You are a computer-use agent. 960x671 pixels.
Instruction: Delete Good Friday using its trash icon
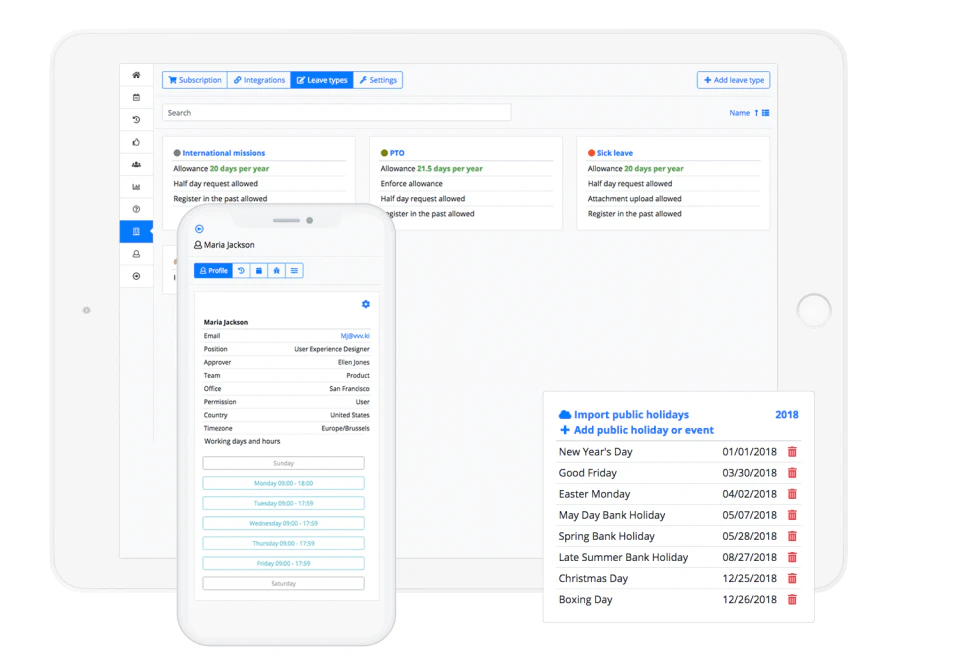click(792, 472)
